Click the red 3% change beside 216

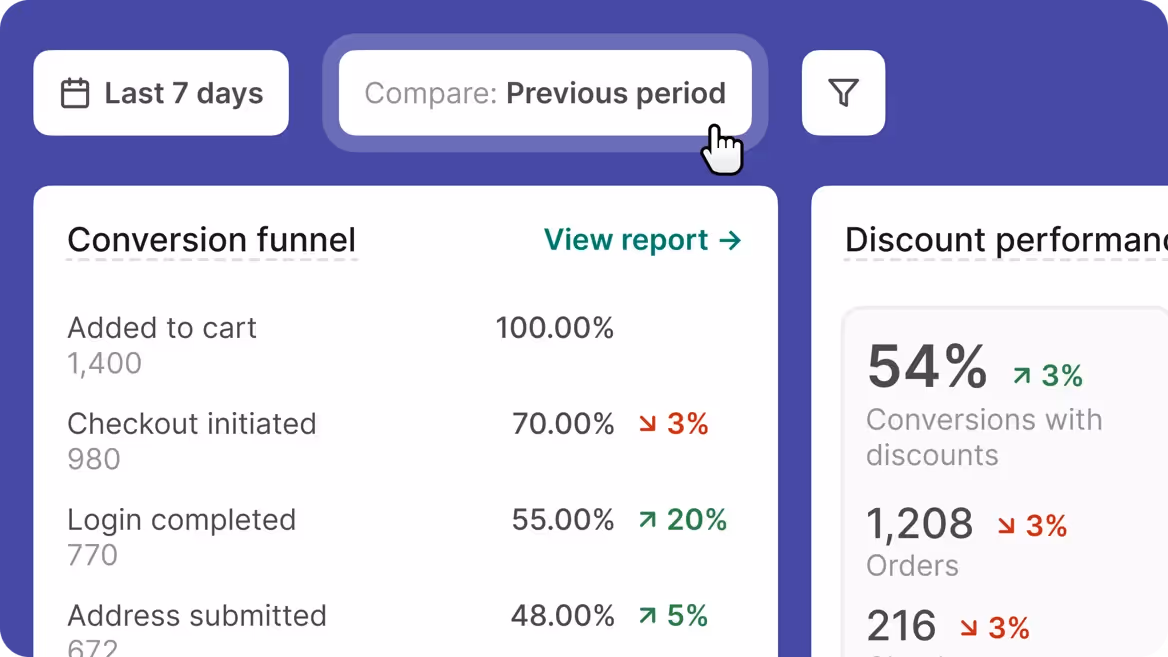tap(994, 628)
